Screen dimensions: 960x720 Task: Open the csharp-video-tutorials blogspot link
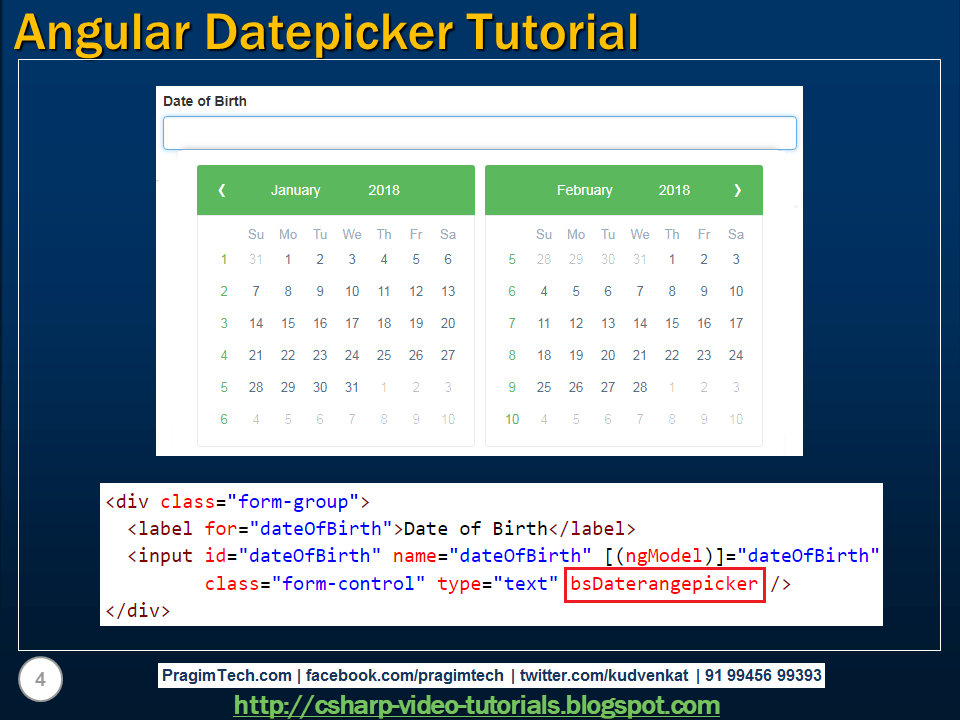tap(477, 705)
